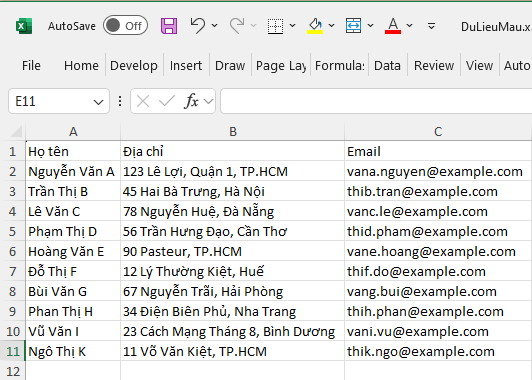Select the View tab
This screenshot has width=532, height=380.
coord(479,65)
